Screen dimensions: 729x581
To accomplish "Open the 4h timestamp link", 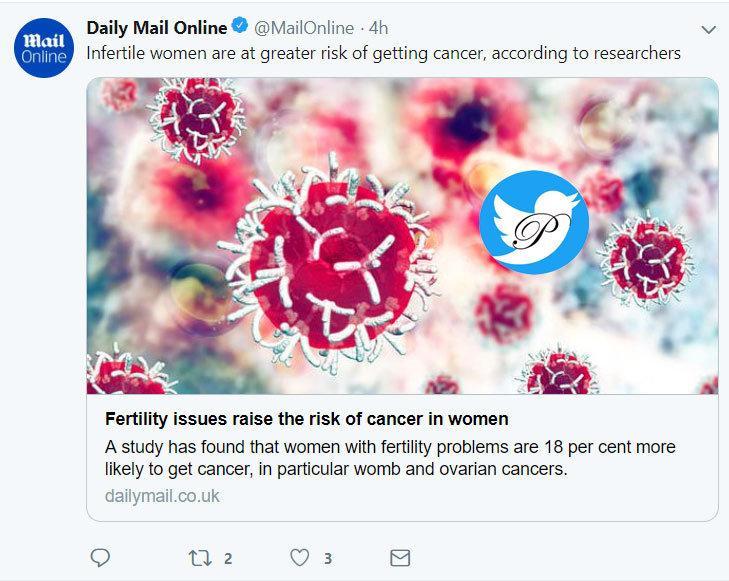I will click(378, 28).
